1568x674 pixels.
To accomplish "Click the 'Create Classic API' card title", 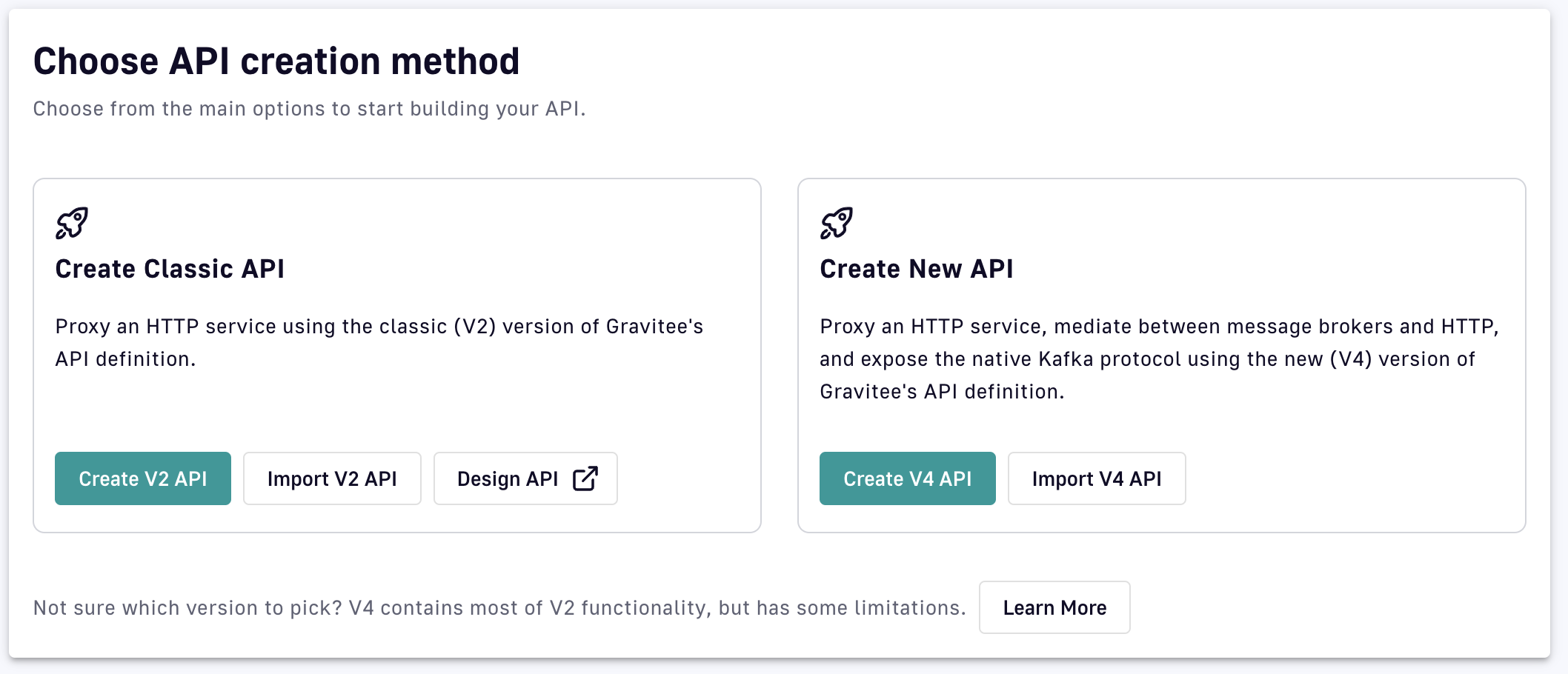I will pyautogui.click(x=170, y=269).
